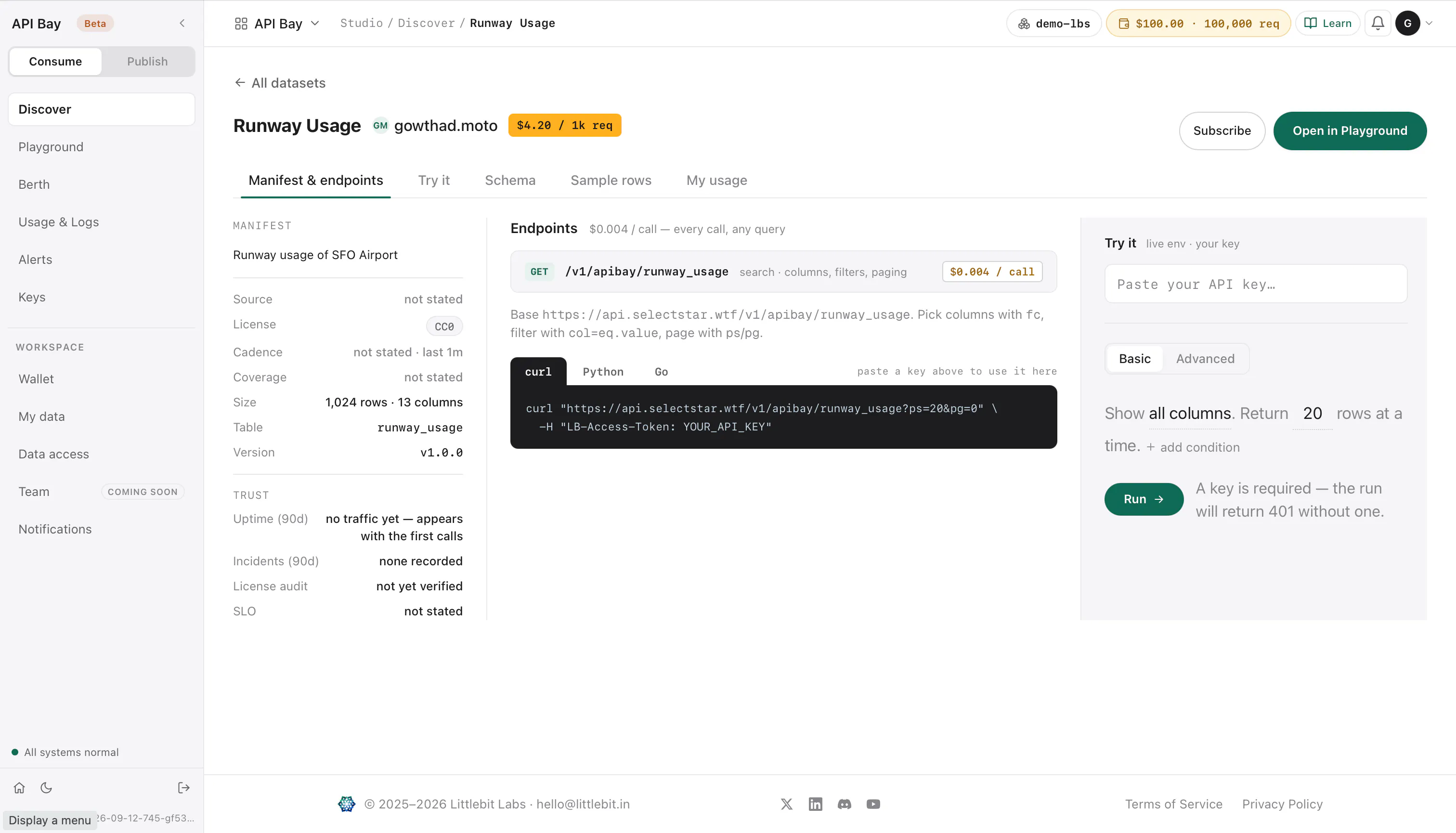View the My usage tab
The height and width of the screenshot is (833, 1456).
click(716, 180)
